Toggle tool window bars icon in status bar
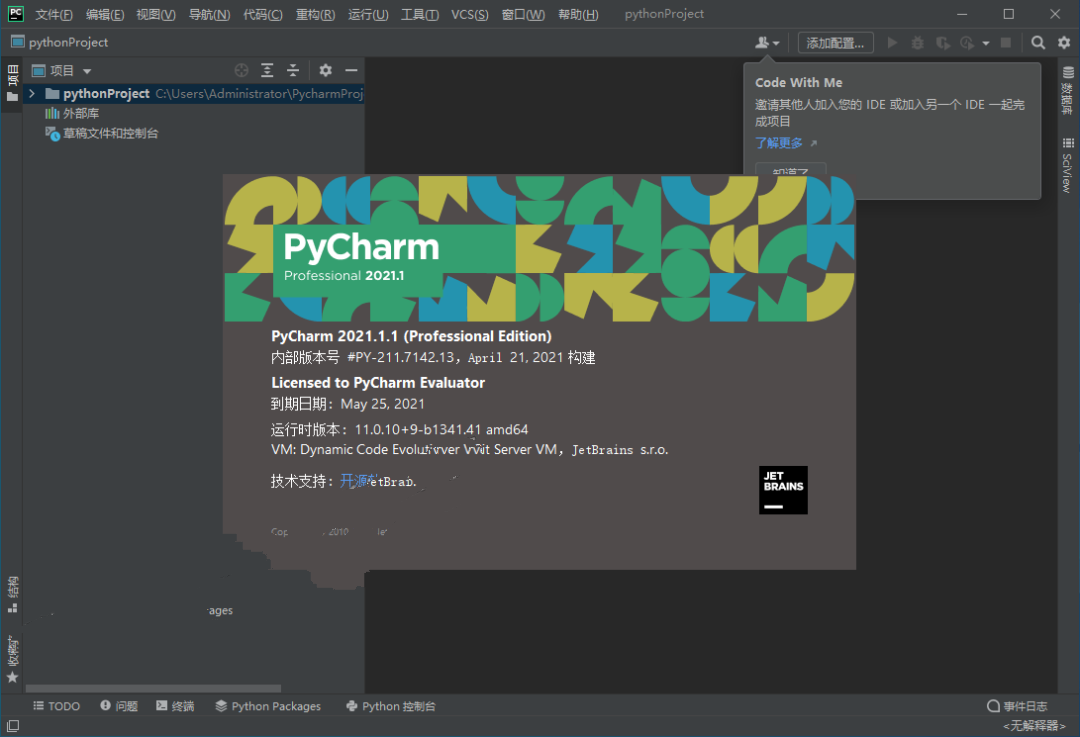 point(13,725)
